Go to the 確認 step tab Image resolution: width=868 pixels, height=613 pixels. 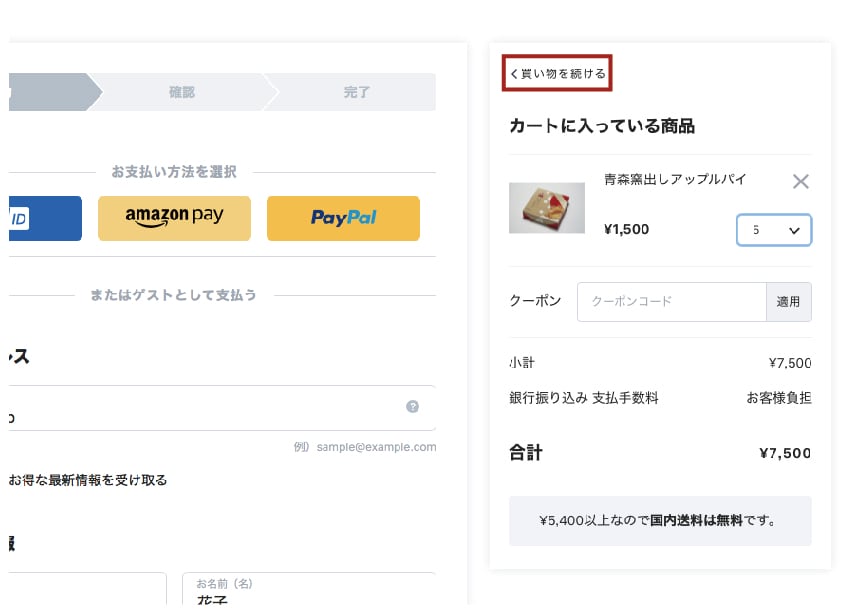coord(182,92)
